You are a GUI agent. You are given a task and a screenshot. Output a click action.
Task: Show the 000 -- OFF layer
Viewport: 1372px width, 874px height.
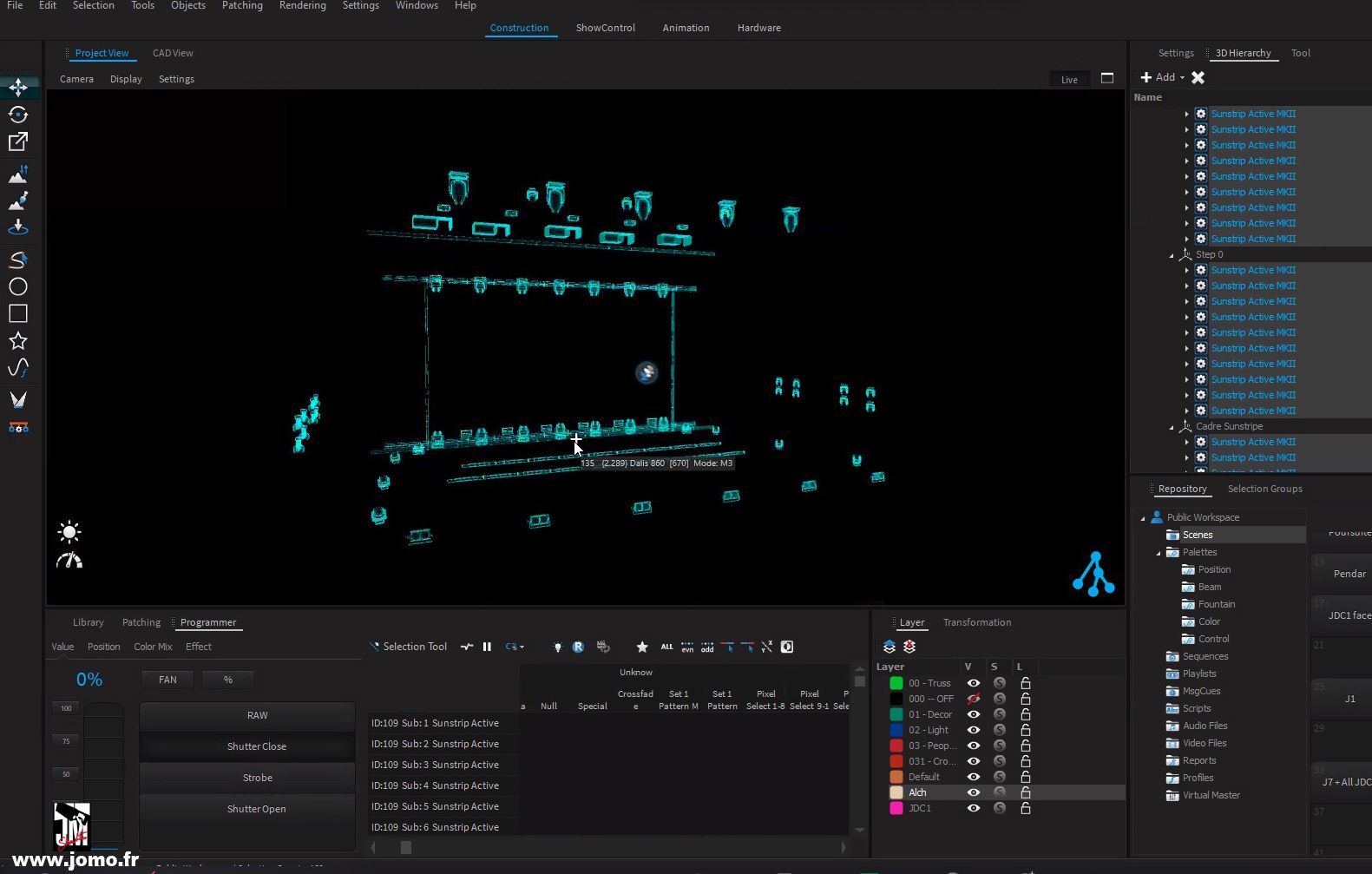coord(973,700)
